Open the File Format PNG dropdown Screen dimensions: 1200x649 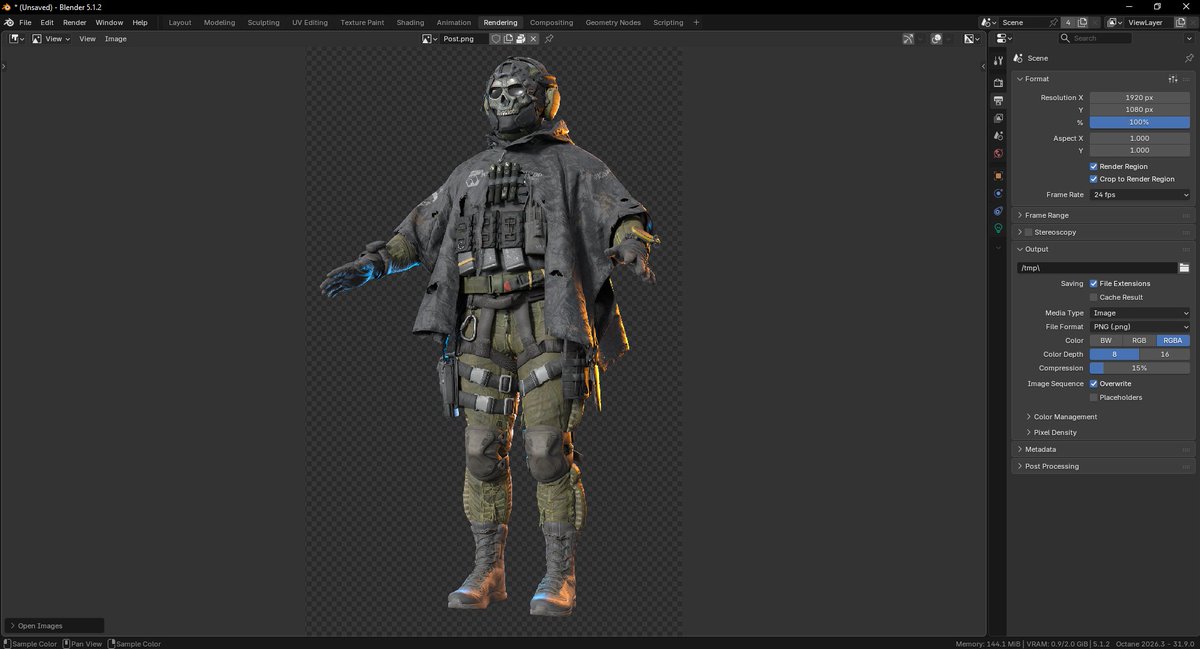pyautogui.click(x=1140, y=327)
